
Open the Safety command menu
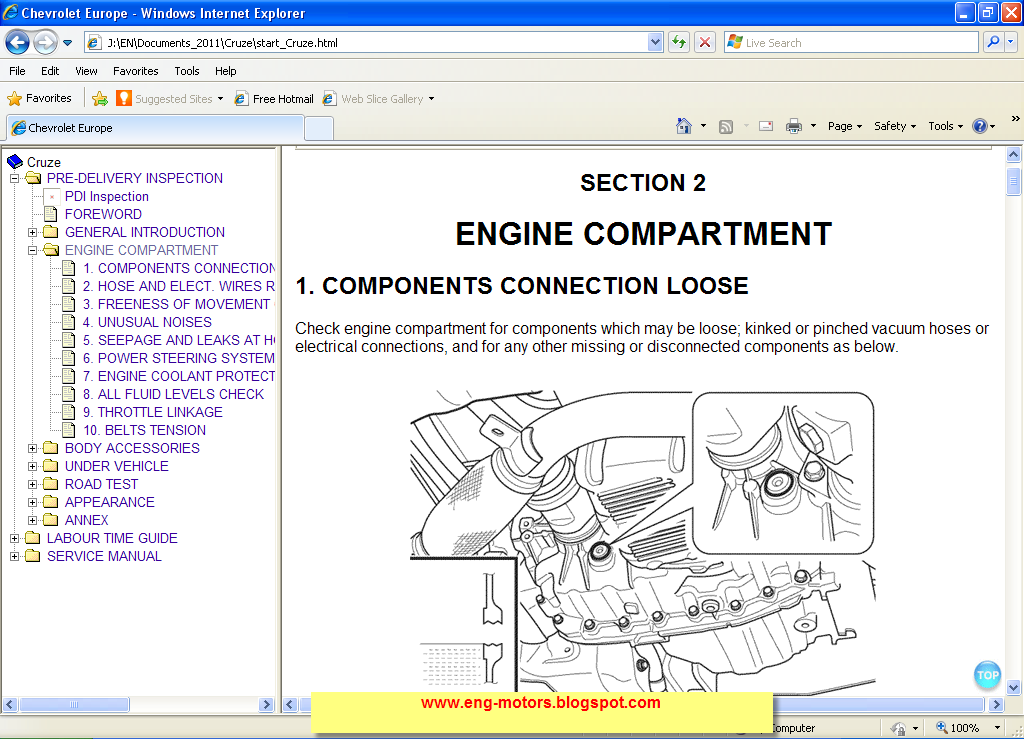(895, 126)
